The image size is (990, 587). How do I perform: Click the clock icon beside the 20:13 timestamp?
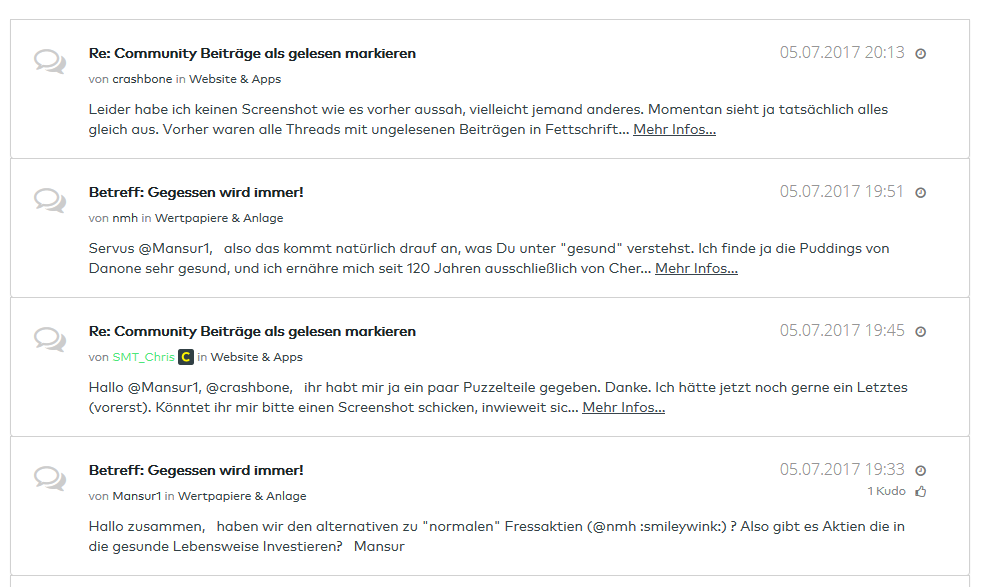920,53
